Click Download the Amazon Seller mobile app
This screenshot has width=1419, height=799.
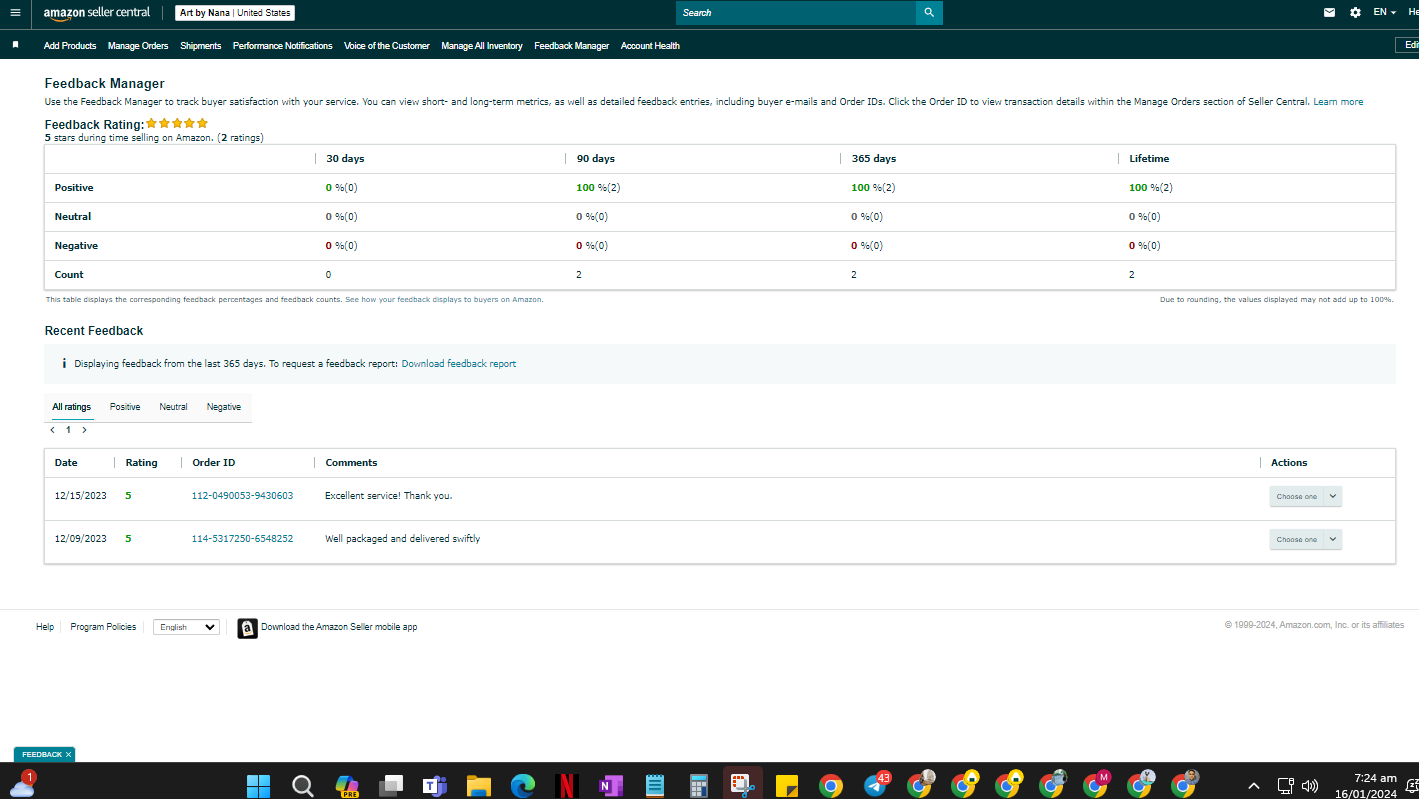[x=339, y=627]
